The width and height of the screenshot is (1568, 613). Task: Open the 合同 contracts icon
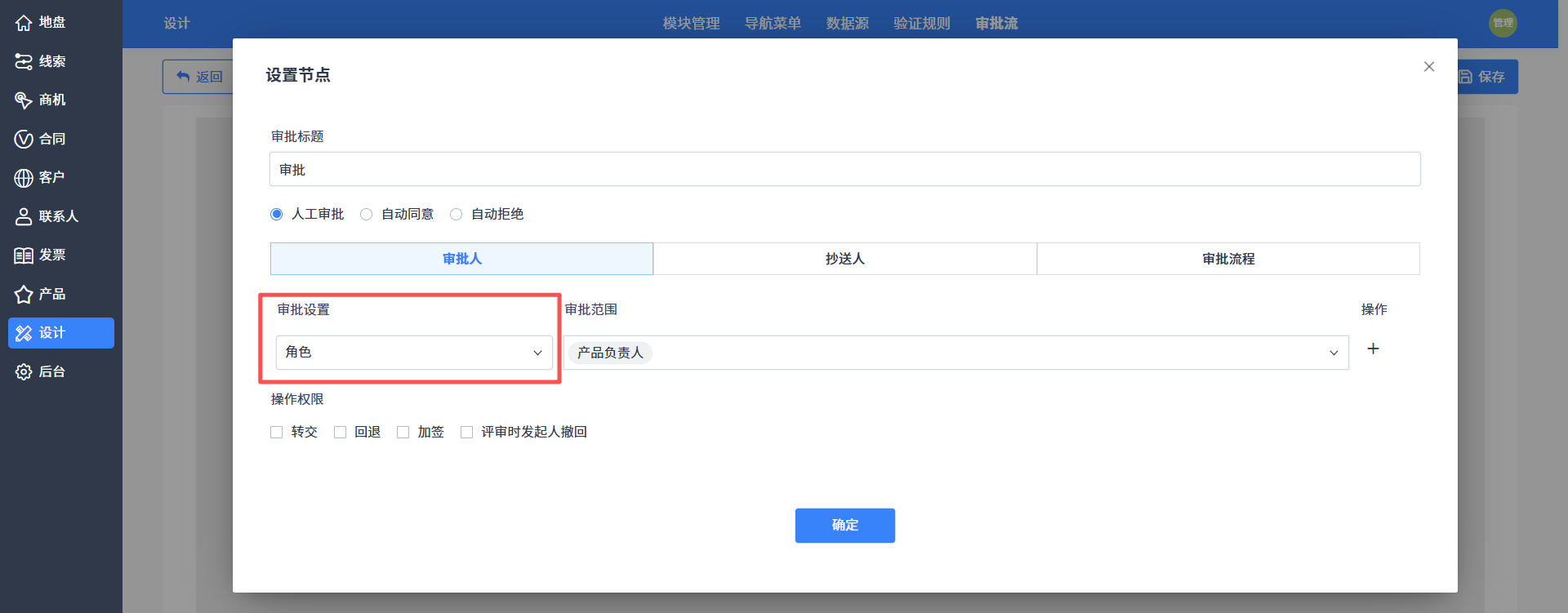point(24,139)
